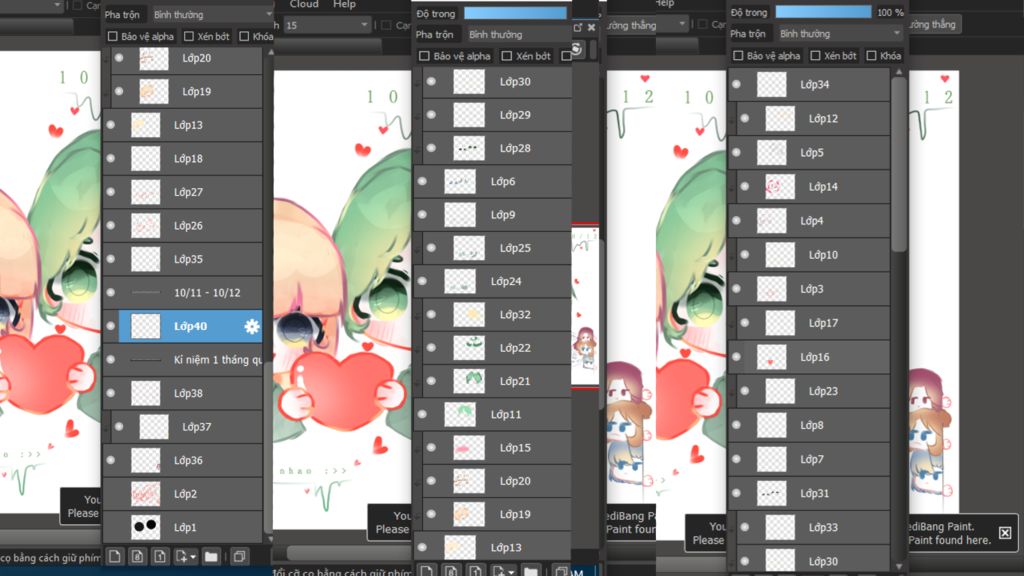Click the scroll down arrow of the right panel

(899, 566)
